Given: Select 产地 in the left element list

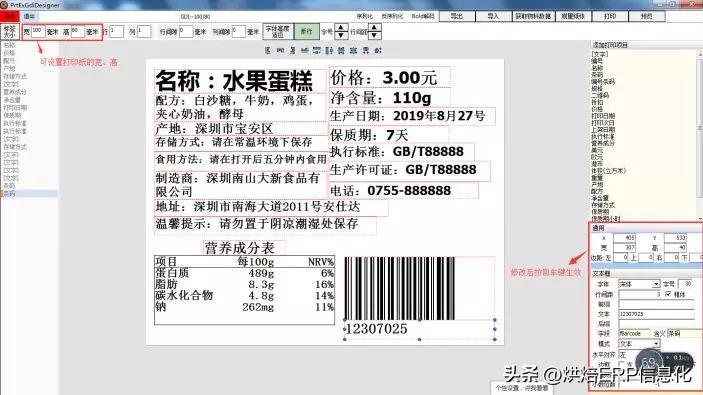Looking at the screenshot, I should tap(9, 69).
